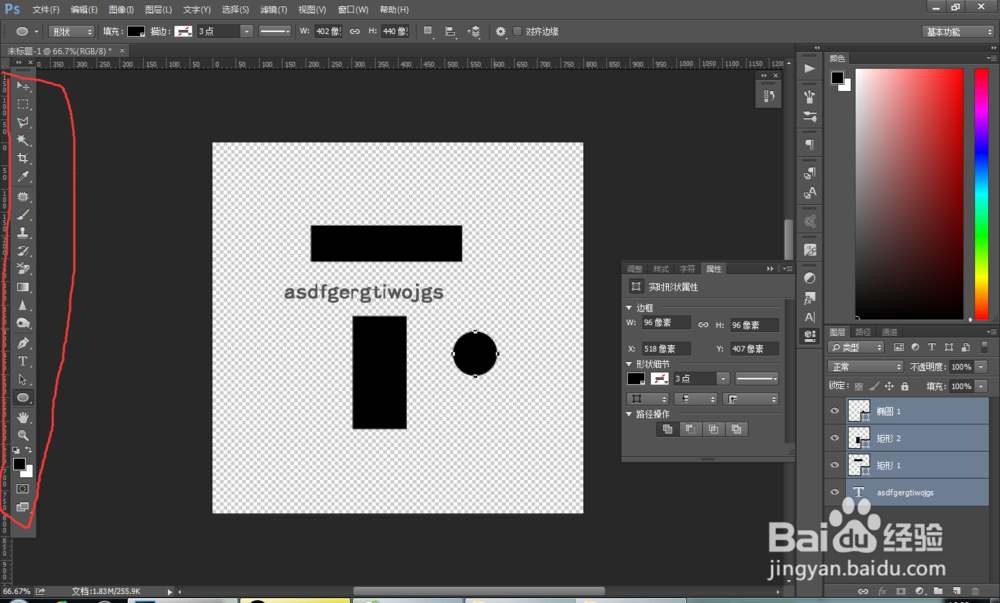1000x603 pixels.
Task: Click the exclude overlapping shapes button
Action: tap(736, 429)
